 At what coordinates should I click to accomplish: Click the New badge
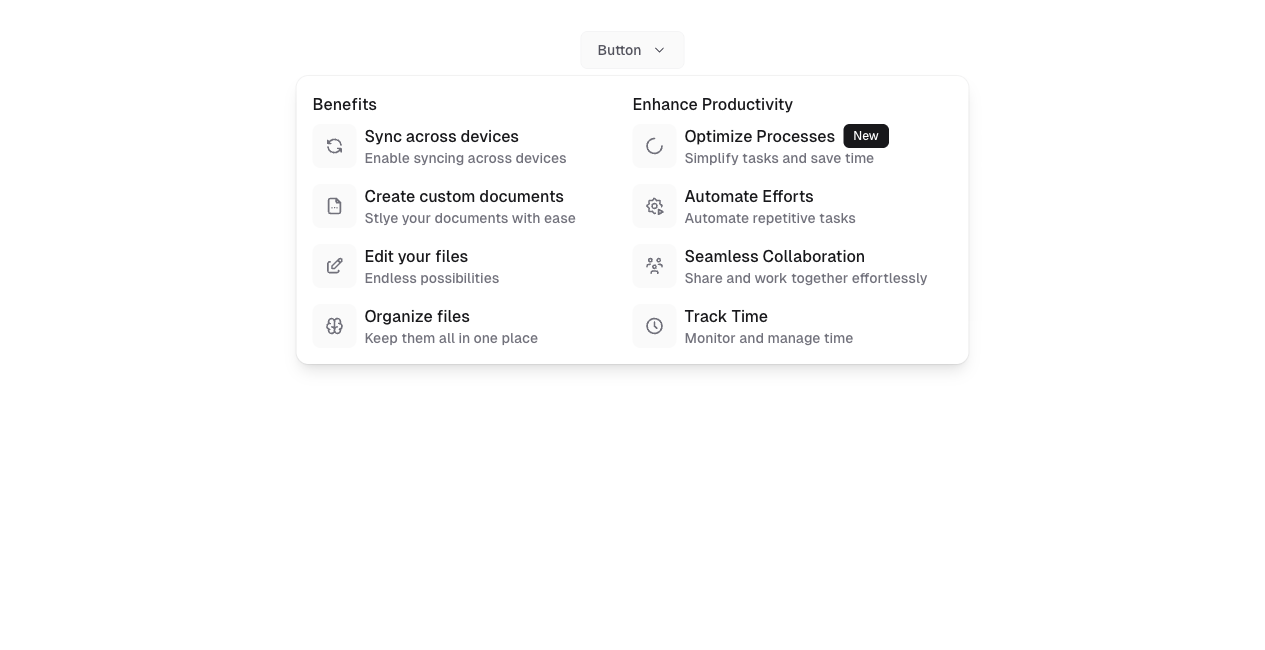click(866, 136)
